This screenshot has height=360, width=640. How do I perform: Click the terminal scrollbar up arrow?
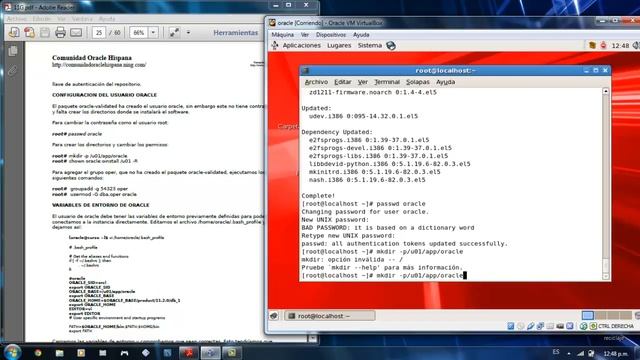(x=606, y=91)
